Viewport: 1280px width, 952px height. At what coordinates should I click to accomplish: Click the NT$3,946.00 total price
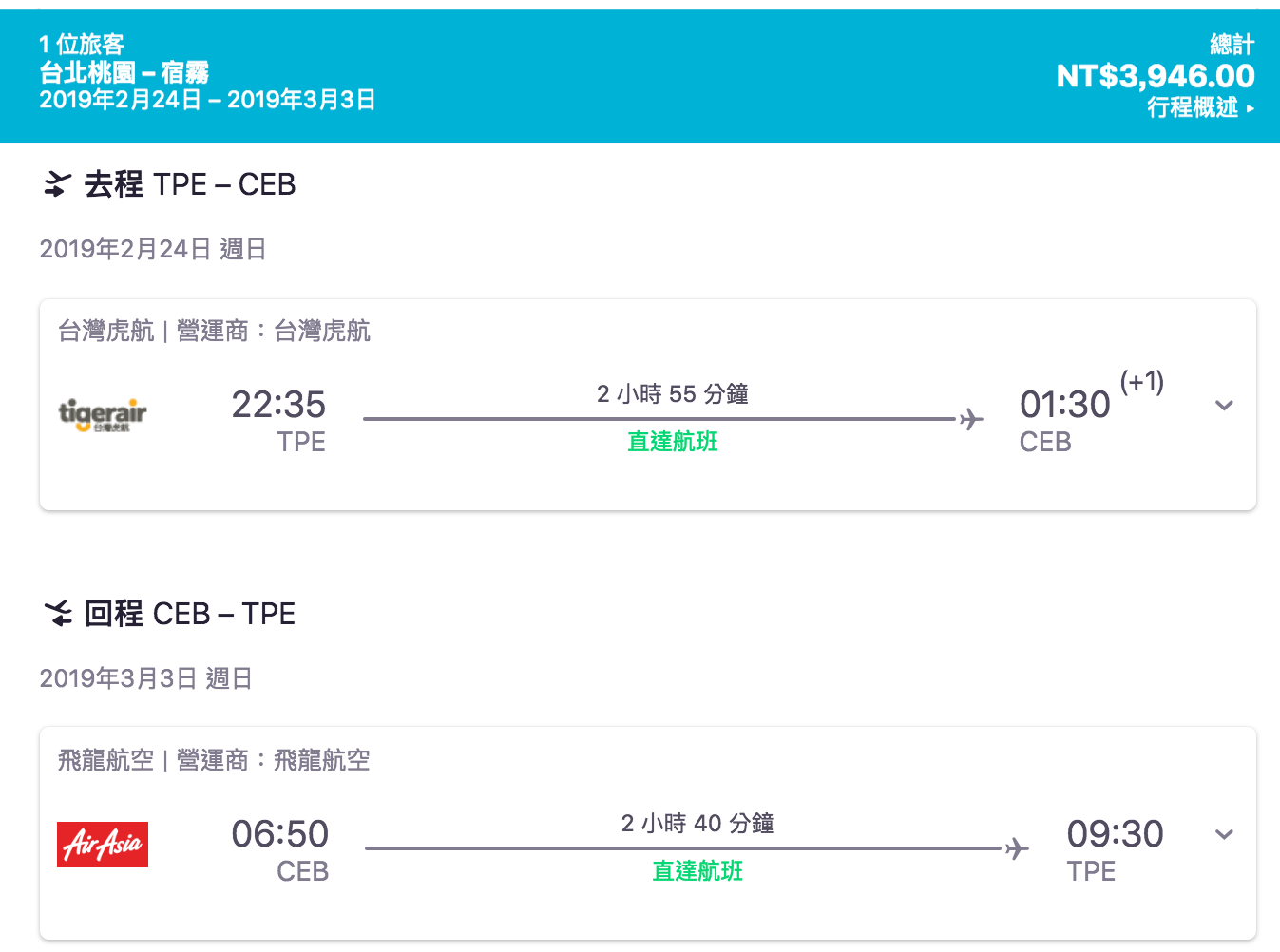tap(1155, 76)
